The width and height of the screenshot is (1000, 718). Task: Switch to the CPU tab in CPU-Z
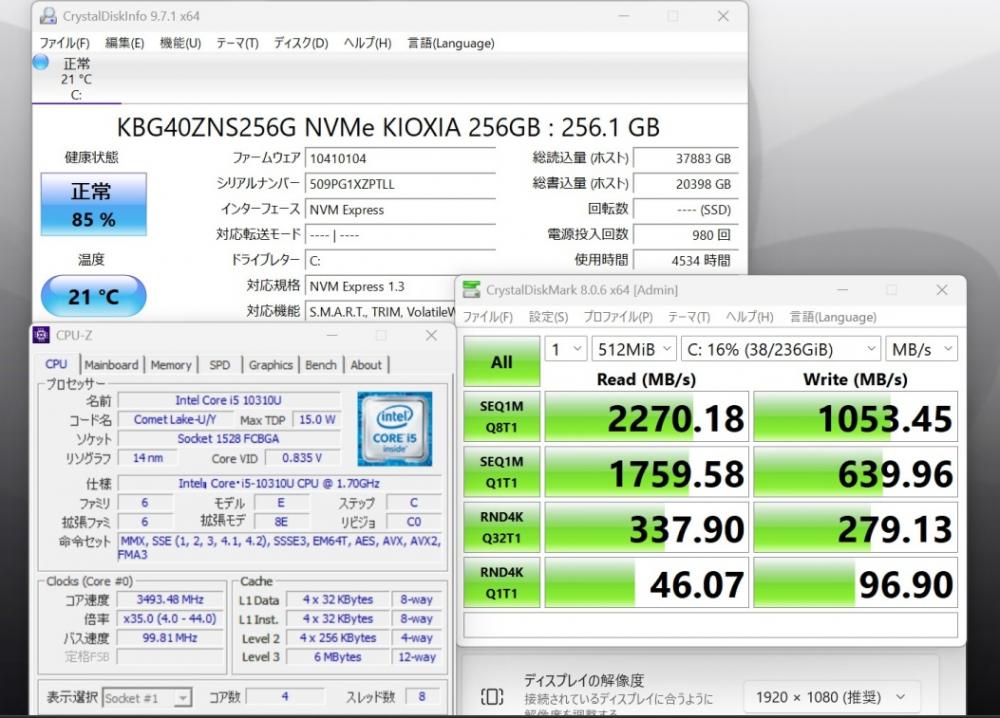(x=56, y=364)
